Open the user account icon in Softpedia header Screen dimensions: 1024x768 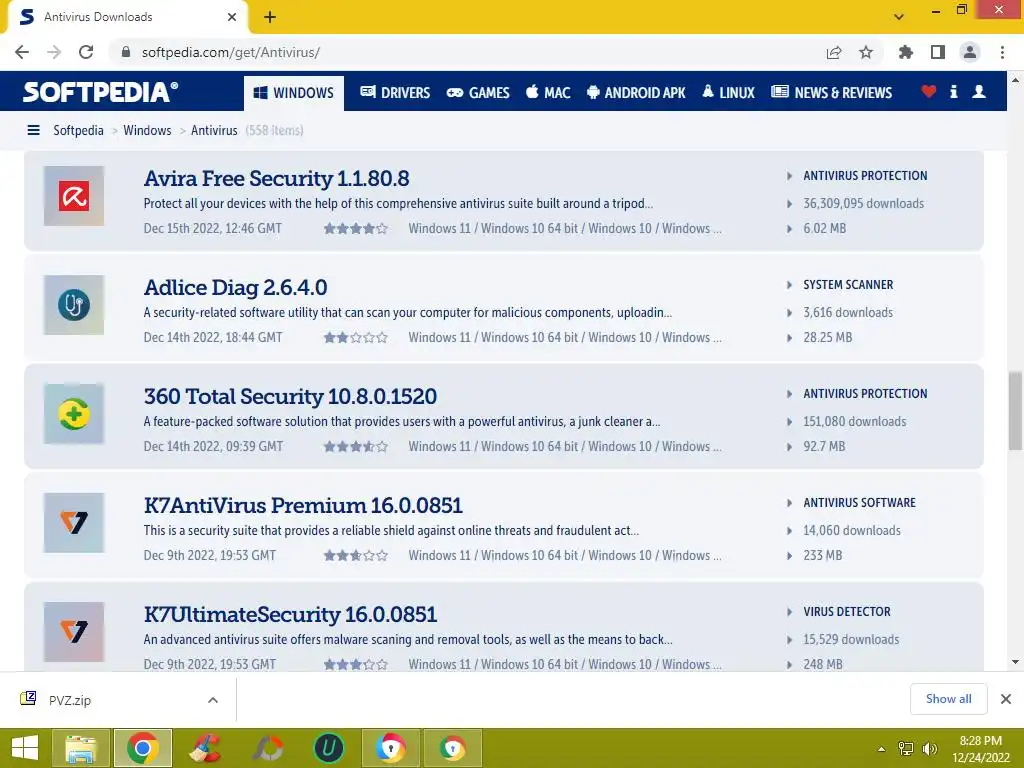tap(978, 91)
